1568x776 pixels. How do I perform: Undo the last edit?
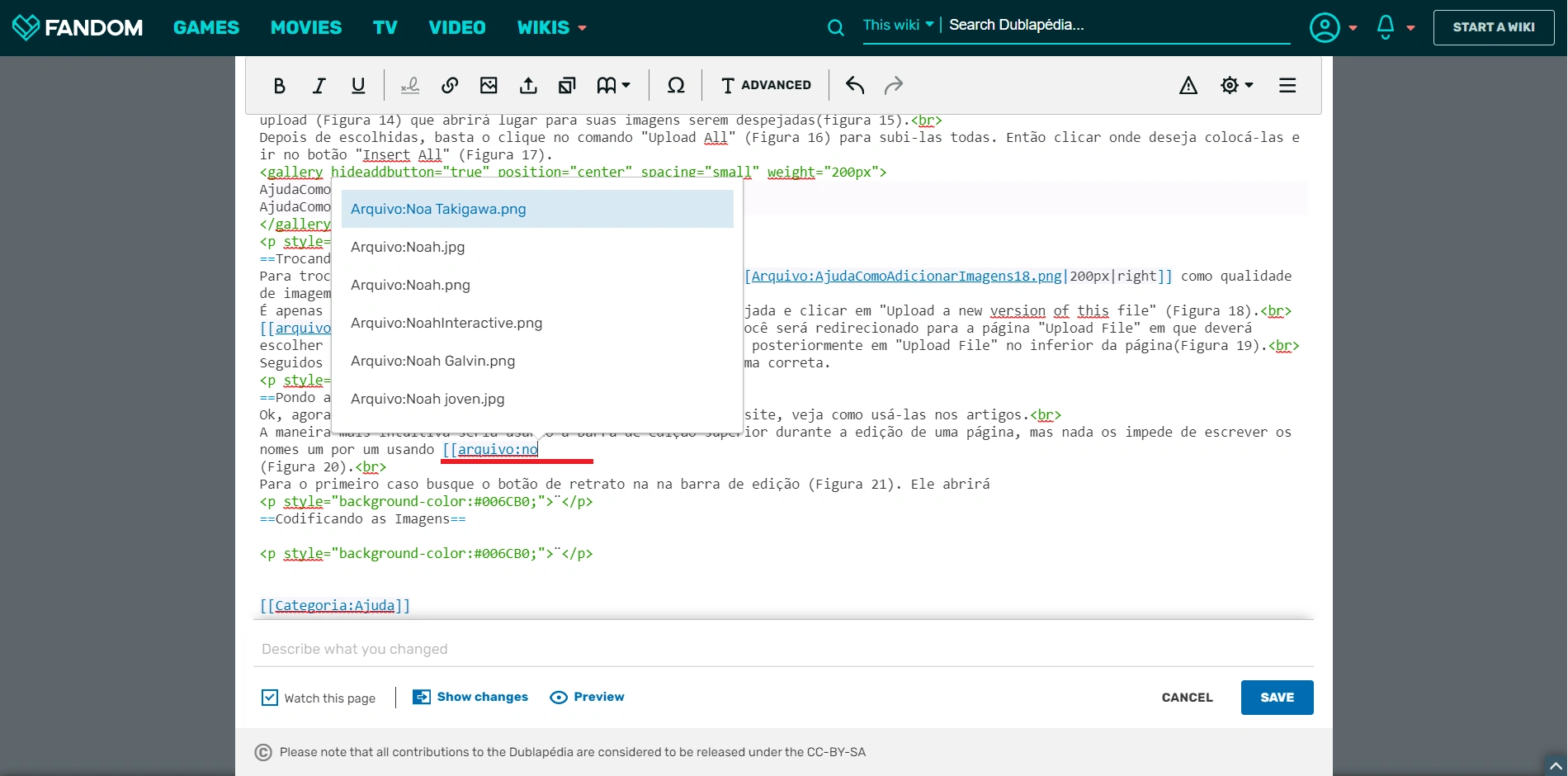pyautogui.click(x=855, y=85)
